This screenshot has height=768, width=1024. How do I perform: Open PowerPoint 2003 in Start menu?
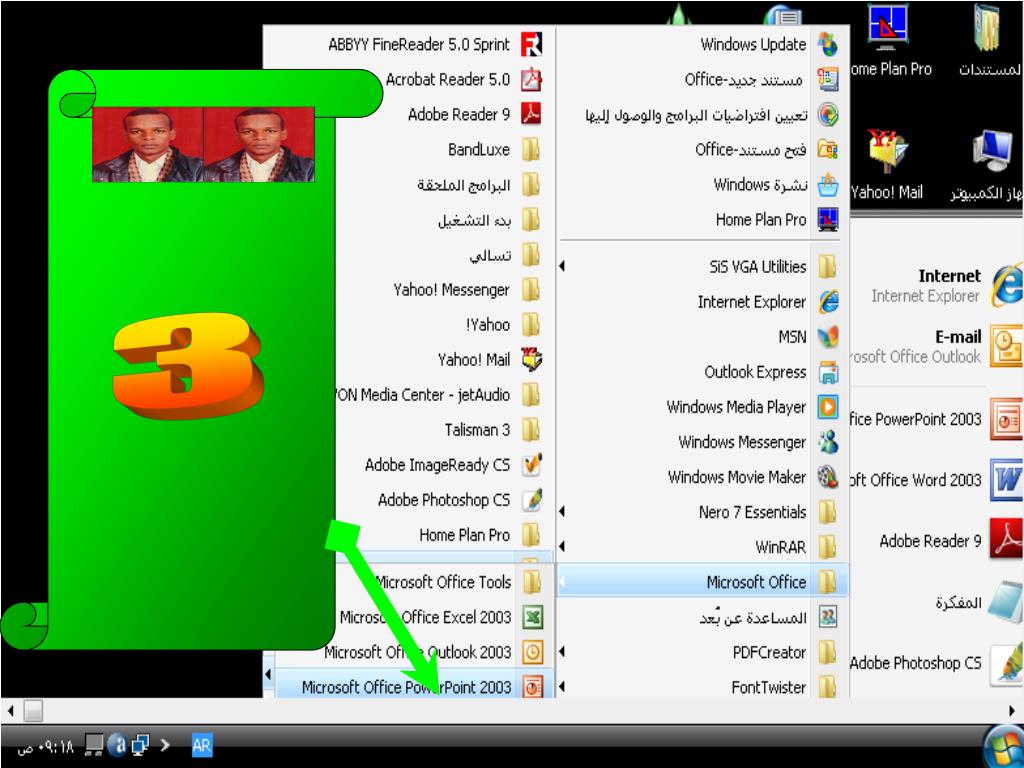point(936,419)
